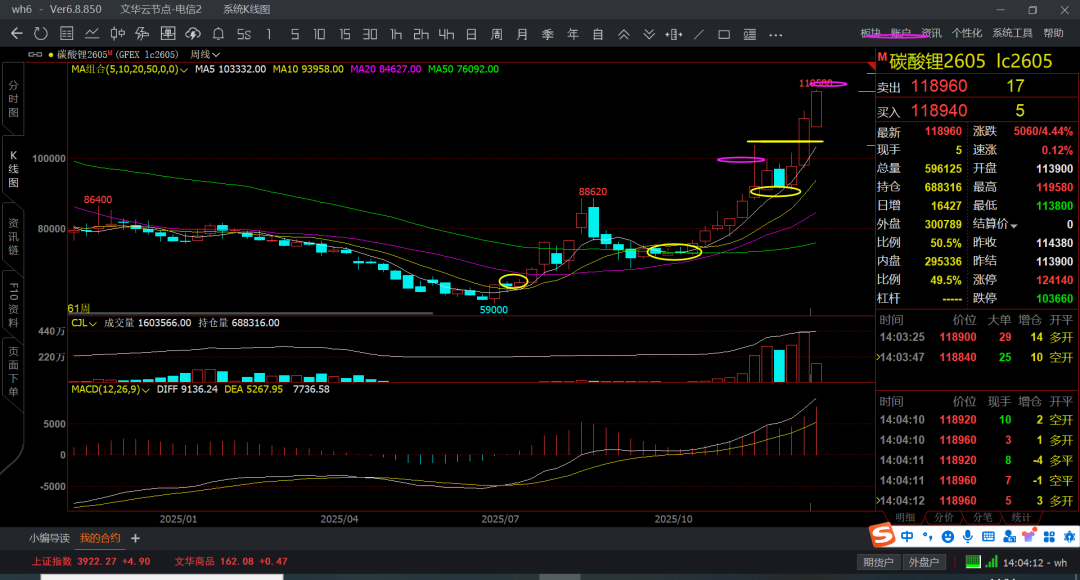Toggle the 日 daily period
This screenshot has height=580, width=1080.
(471, 34)
